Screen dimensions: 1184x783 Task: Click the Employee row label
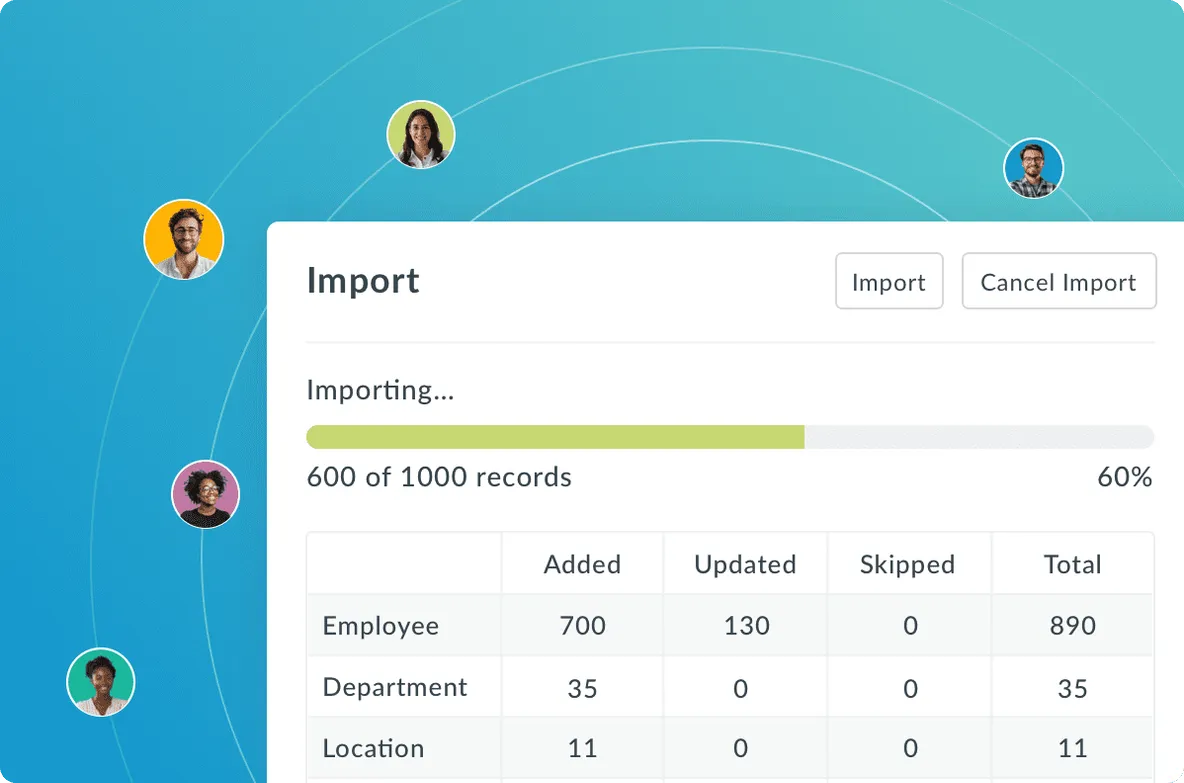click(x=381, y=626)
